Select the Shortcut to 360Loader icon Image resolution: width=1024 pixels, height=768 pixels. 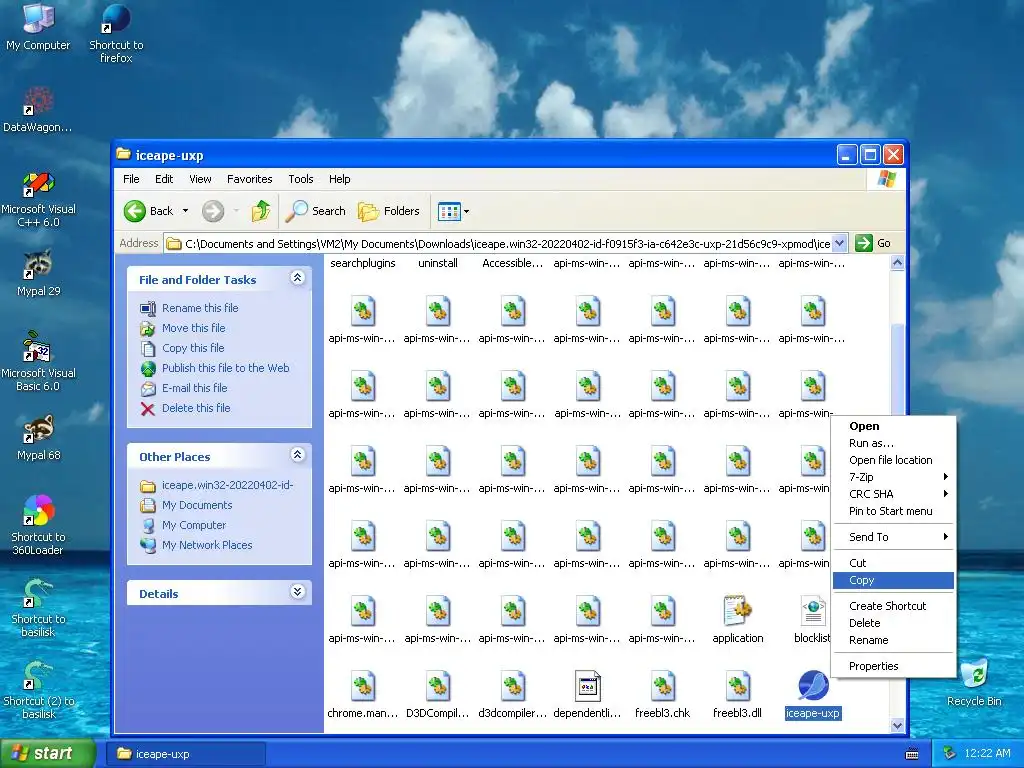click(39, 526)
